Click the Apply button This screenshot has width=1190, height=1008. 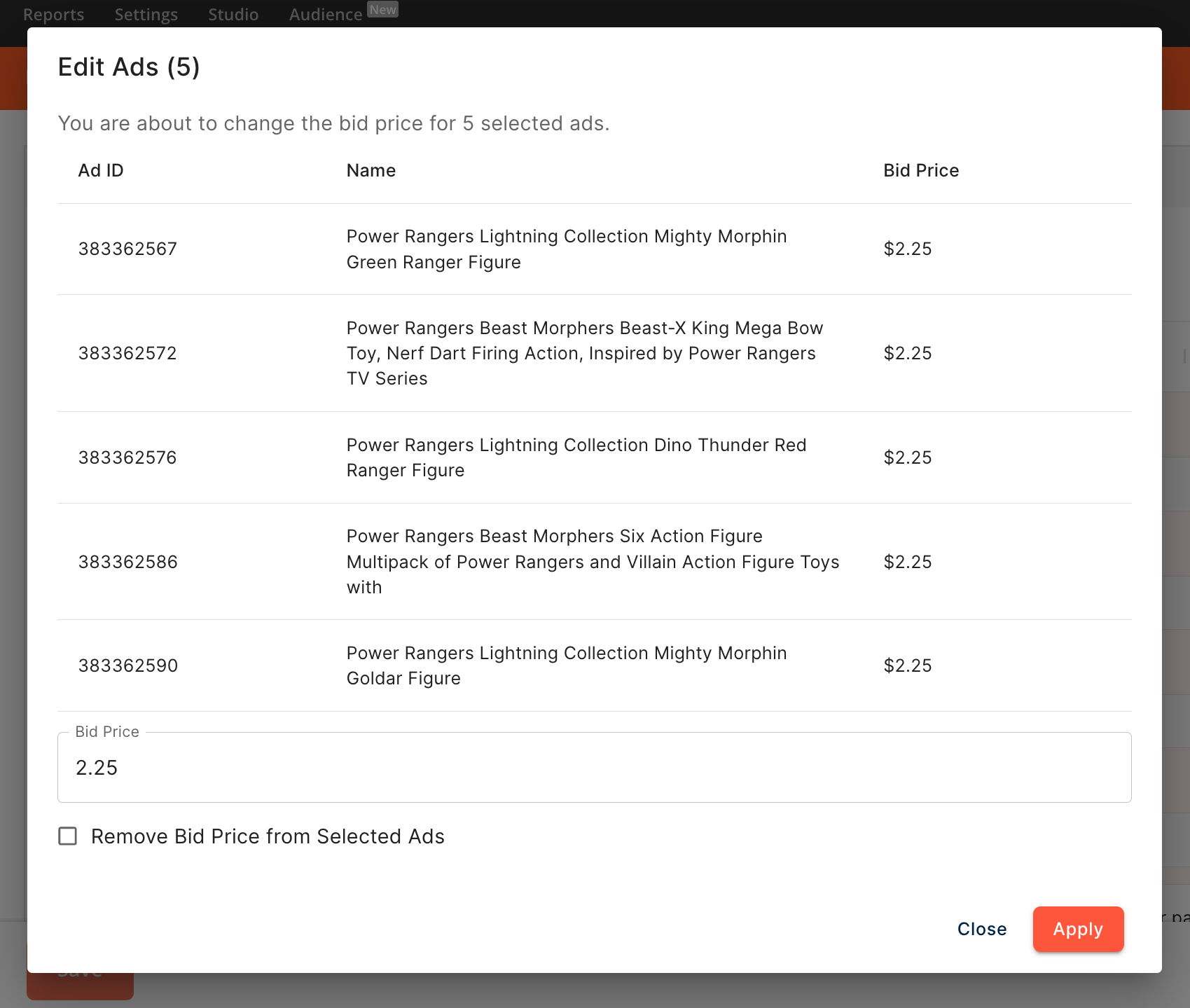pos(1078,929)
